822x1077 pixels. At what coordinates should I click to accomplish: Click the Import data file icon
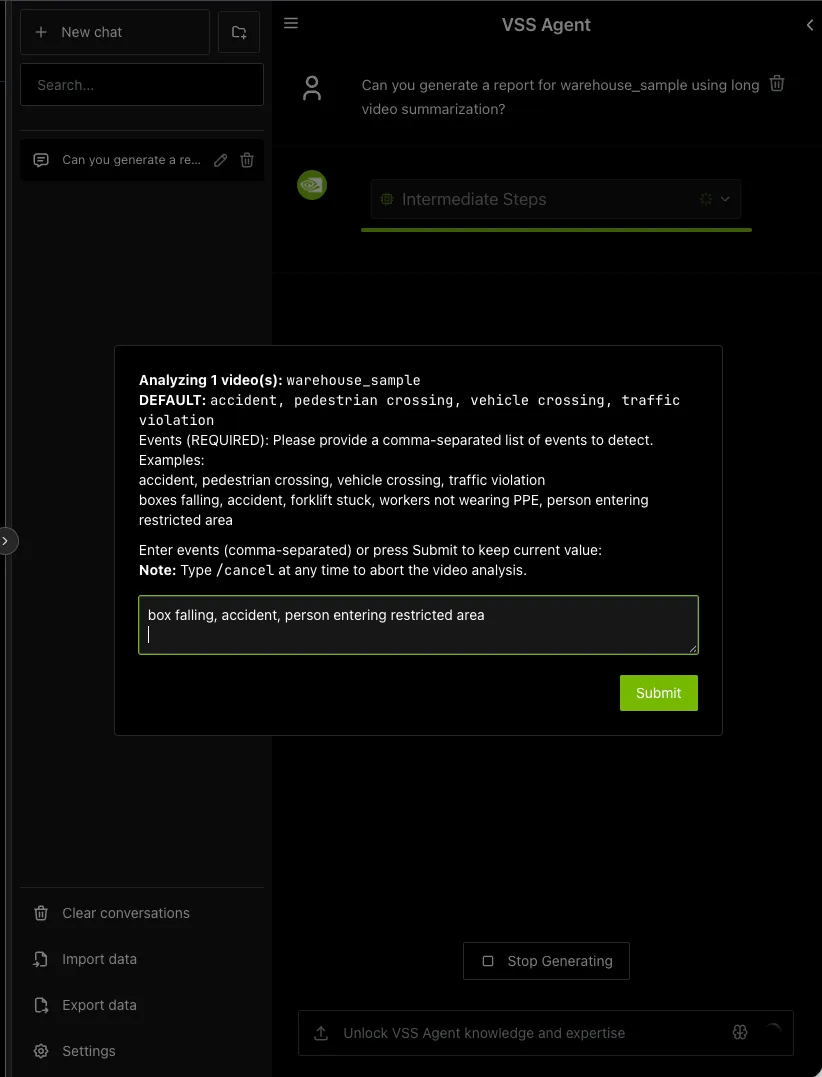click(41, 960)
